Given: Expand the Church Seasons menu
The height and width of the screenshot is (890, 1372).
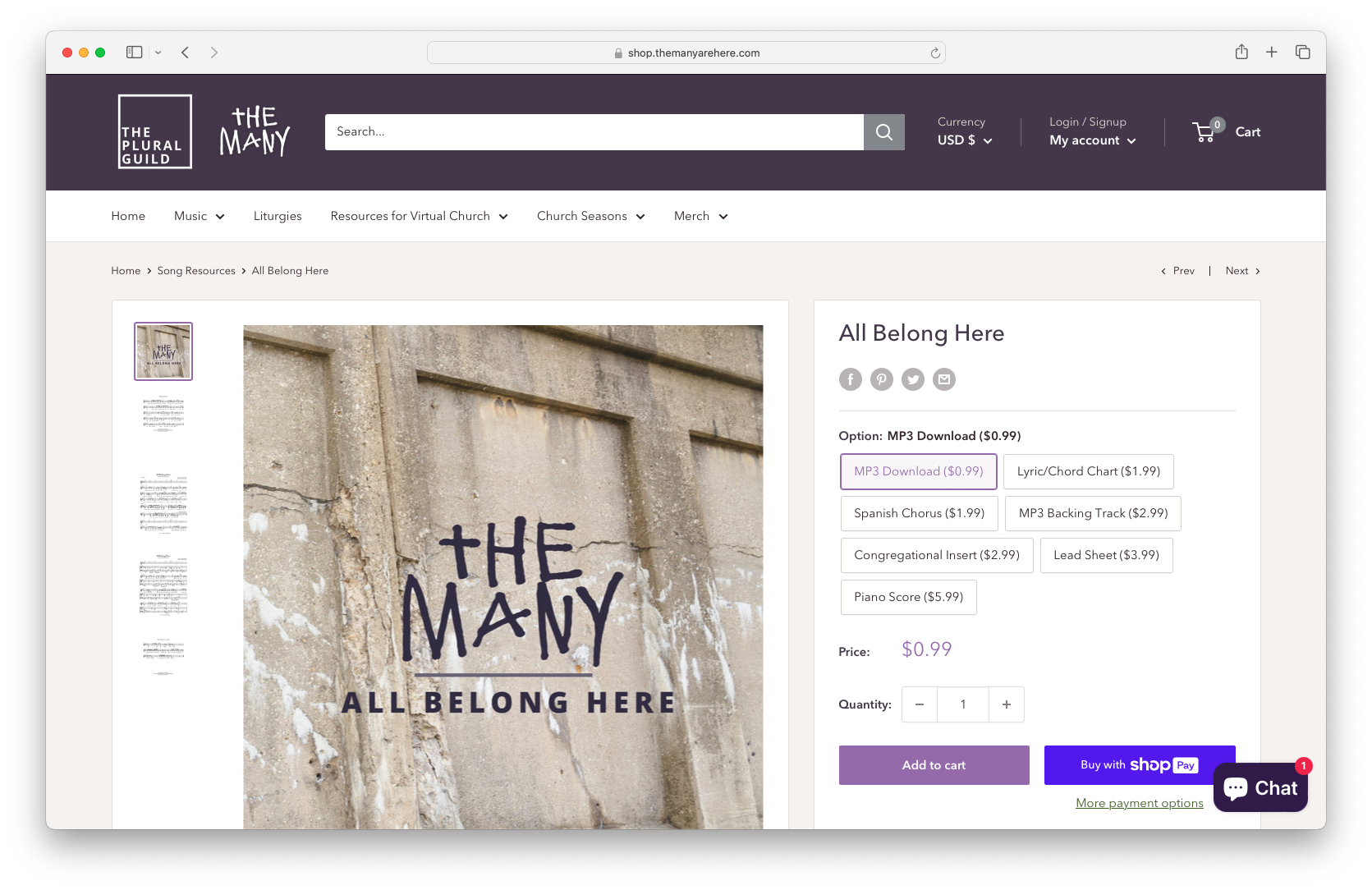Looking at the screenshot, I should (x=591, y=216).
